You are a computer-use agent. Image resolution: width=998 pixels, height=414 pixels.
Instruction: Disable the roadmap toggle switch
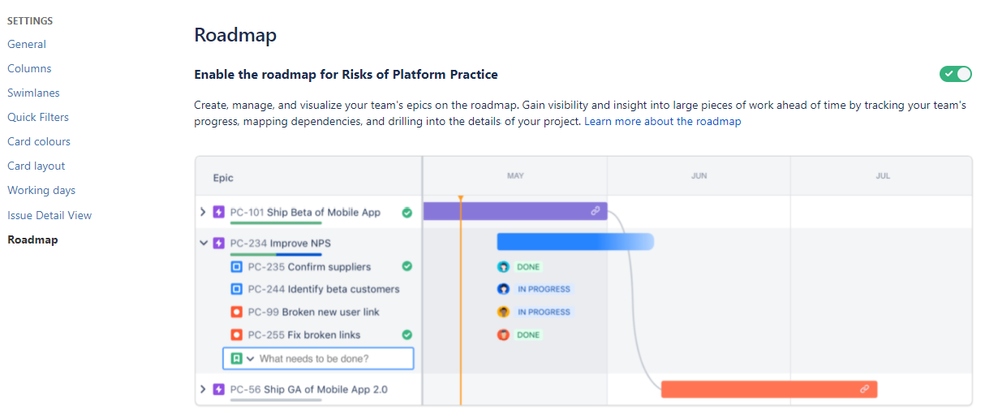click(955, 74)
